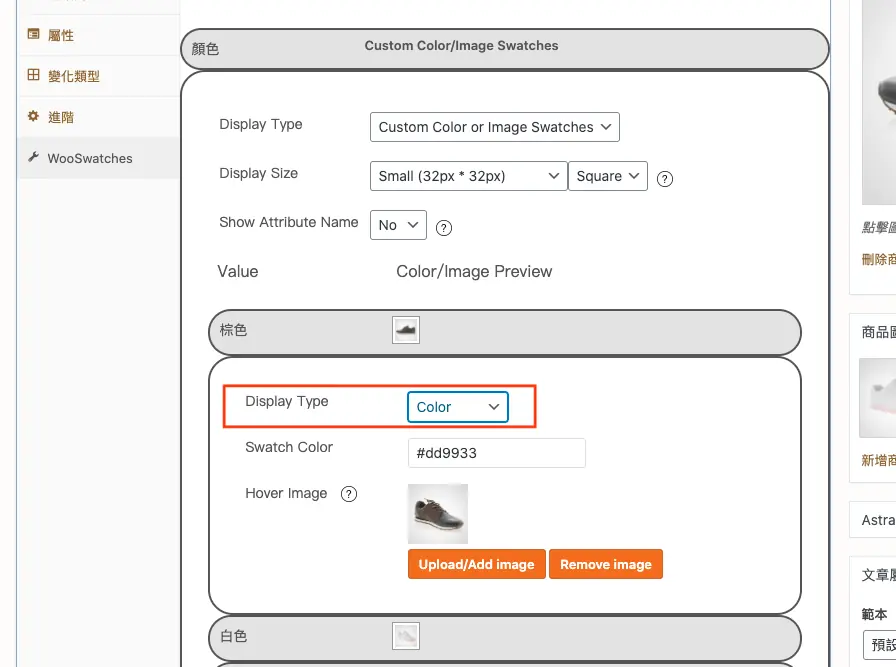Click the 棕色 shoe preview thumbnail
The image size is (896, 667).
click(x=406, y=330)
